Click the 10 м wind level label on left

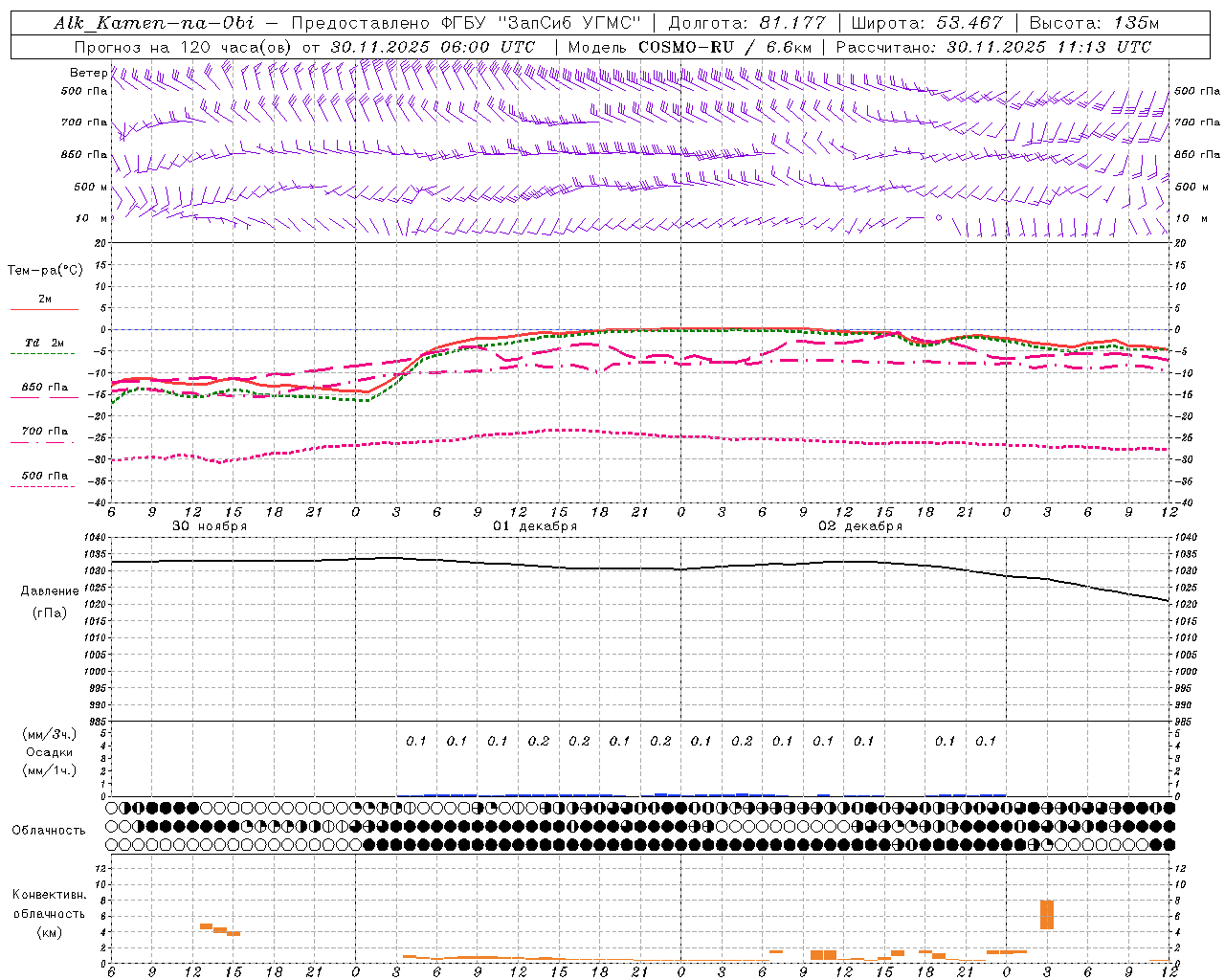(91, 218)
